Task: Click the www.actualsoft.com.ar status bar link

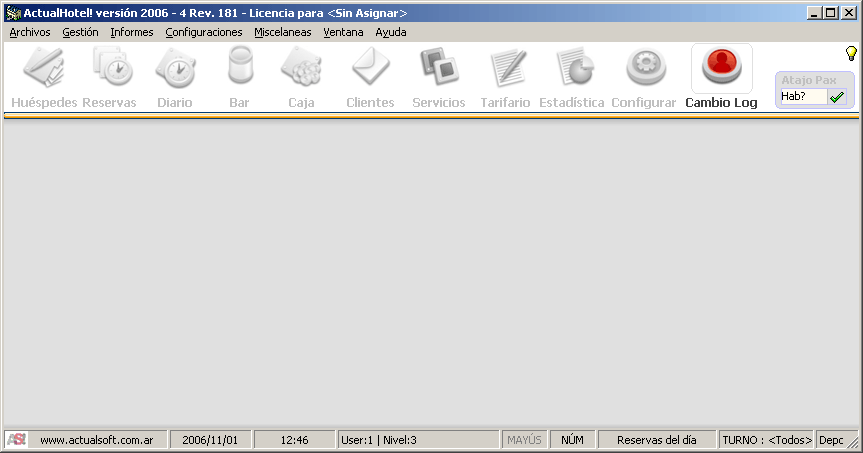Action: click(x=96, y=440)
